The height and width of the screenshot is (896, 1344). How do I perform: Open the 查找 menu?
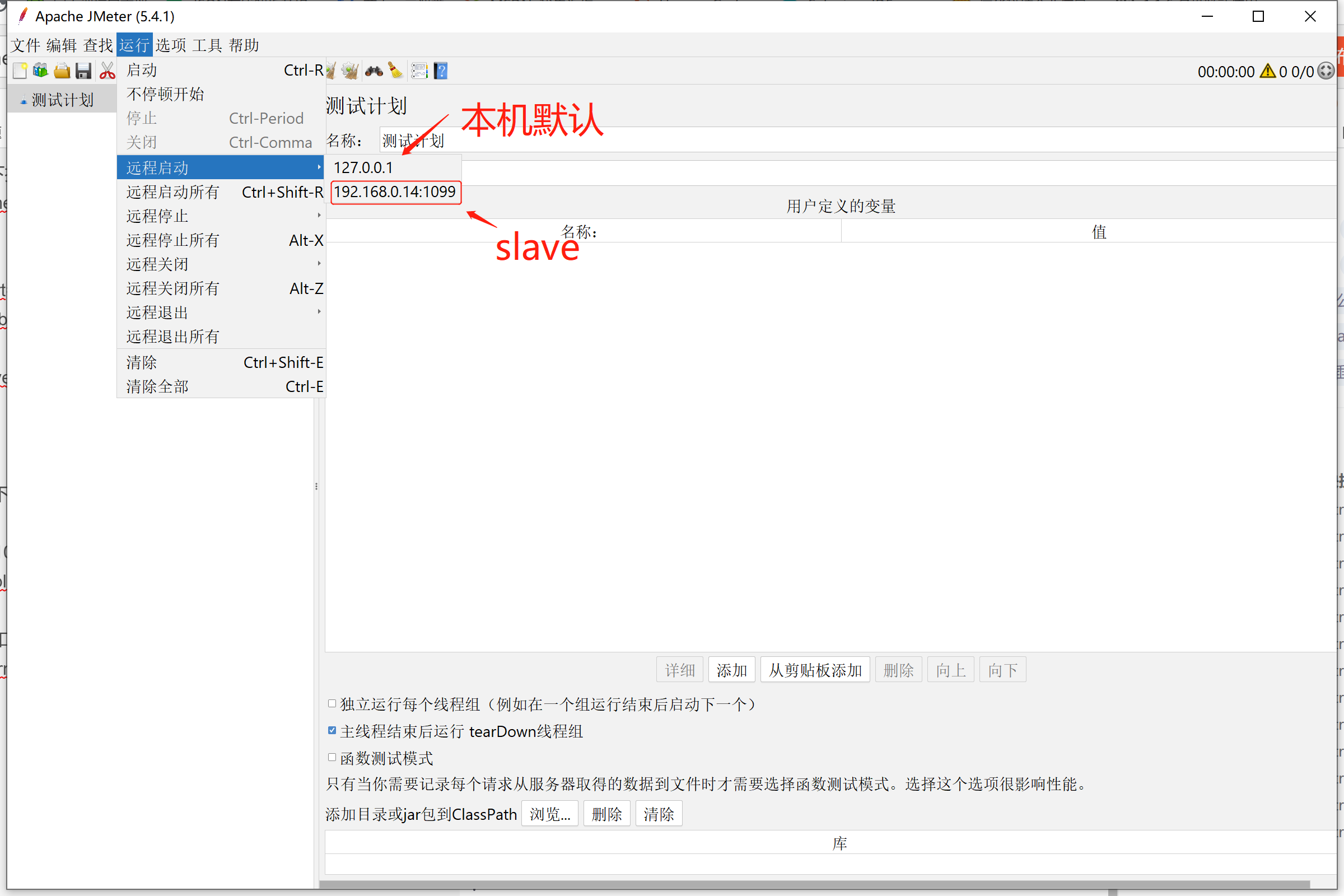pyautogui.click(x=99, y=45)
